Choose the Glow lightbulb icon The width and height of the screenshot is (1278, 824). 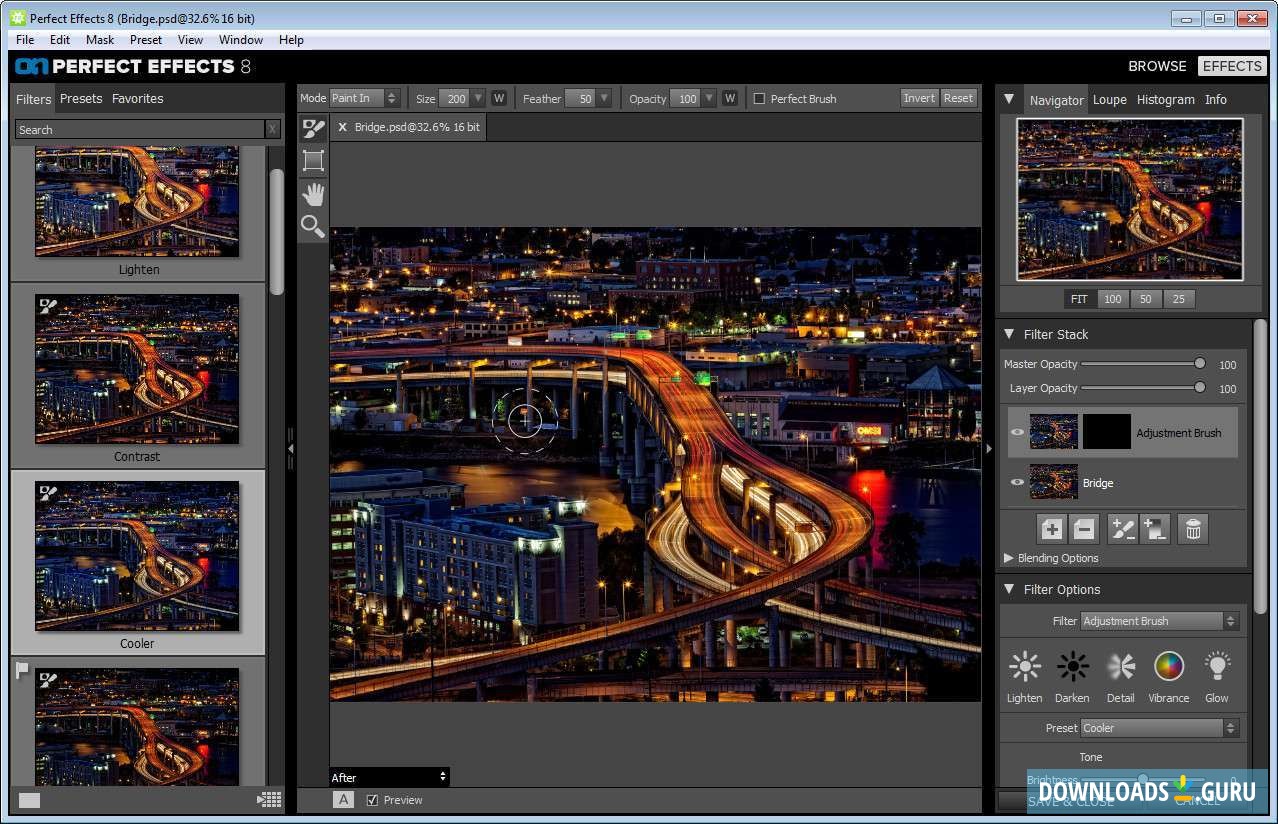pos(1216,667)
